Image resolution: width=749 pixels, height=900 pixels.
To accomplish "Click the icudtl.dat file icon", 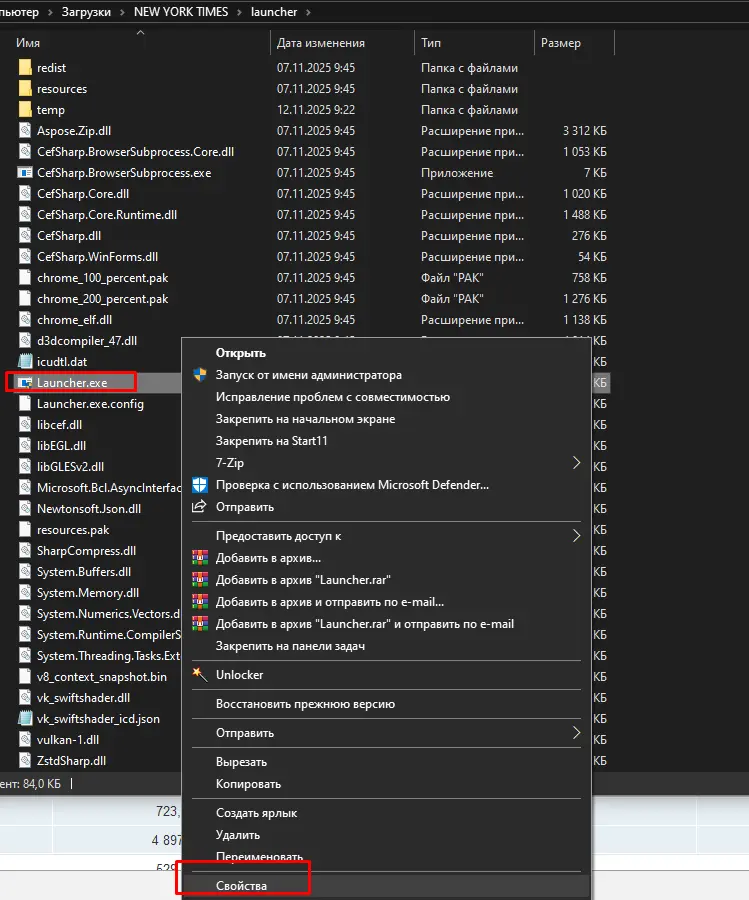I will 25,362.
